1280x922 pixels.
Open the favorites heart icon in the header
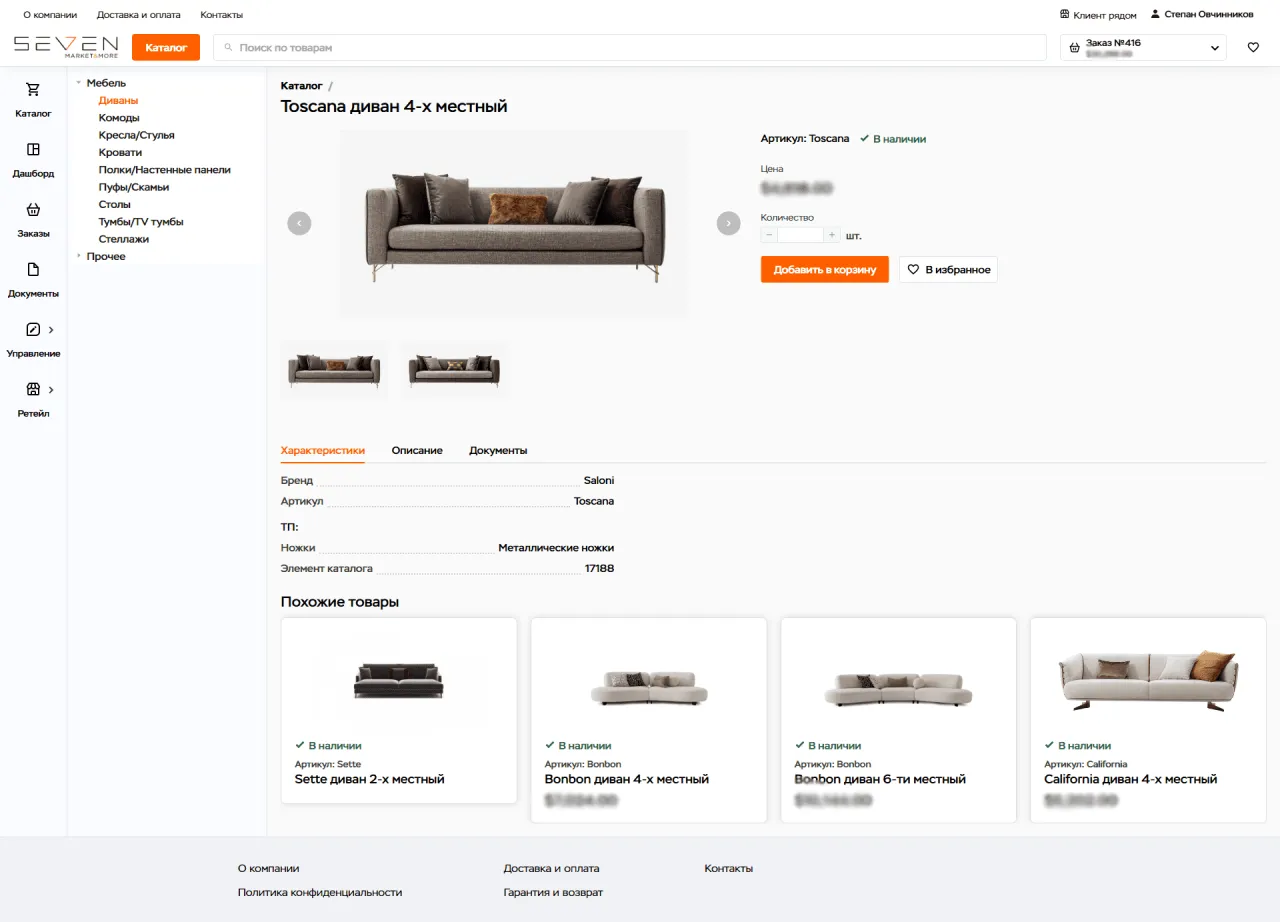coord(1253,46)
